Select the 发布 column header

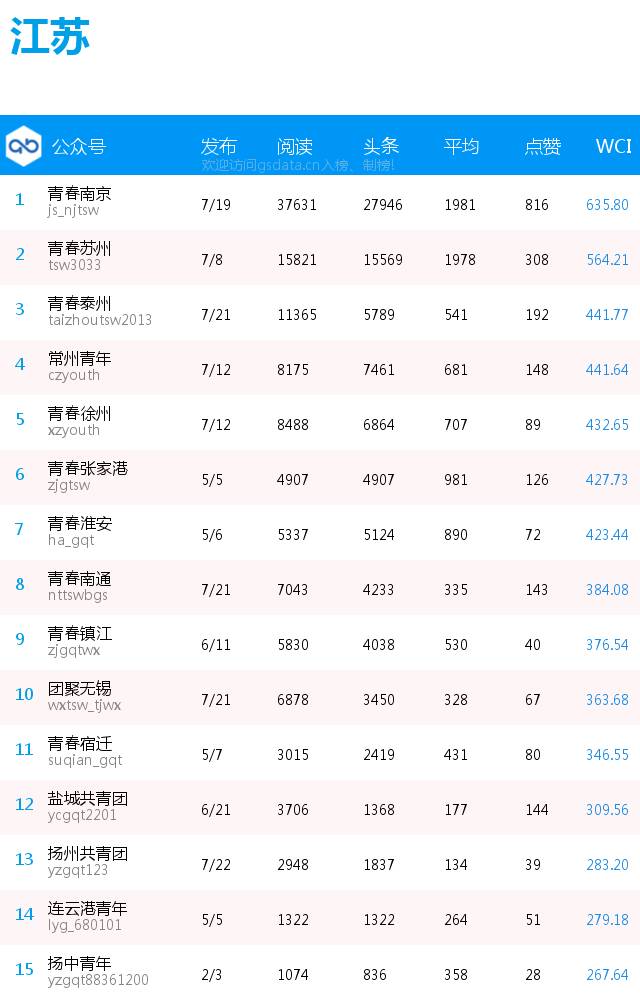pyautogui.click(x=219, y=146)
